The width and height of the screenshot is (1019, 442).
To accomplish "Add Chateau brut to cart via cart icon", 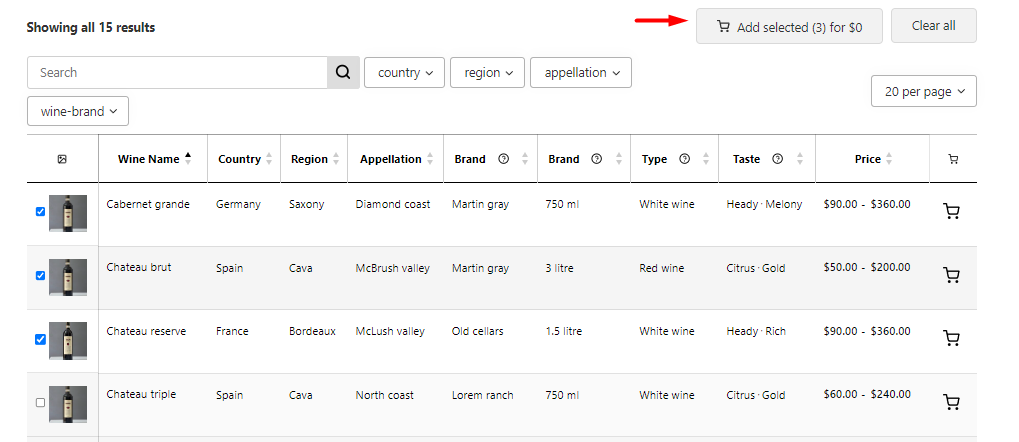I will [x=951, y=276].
